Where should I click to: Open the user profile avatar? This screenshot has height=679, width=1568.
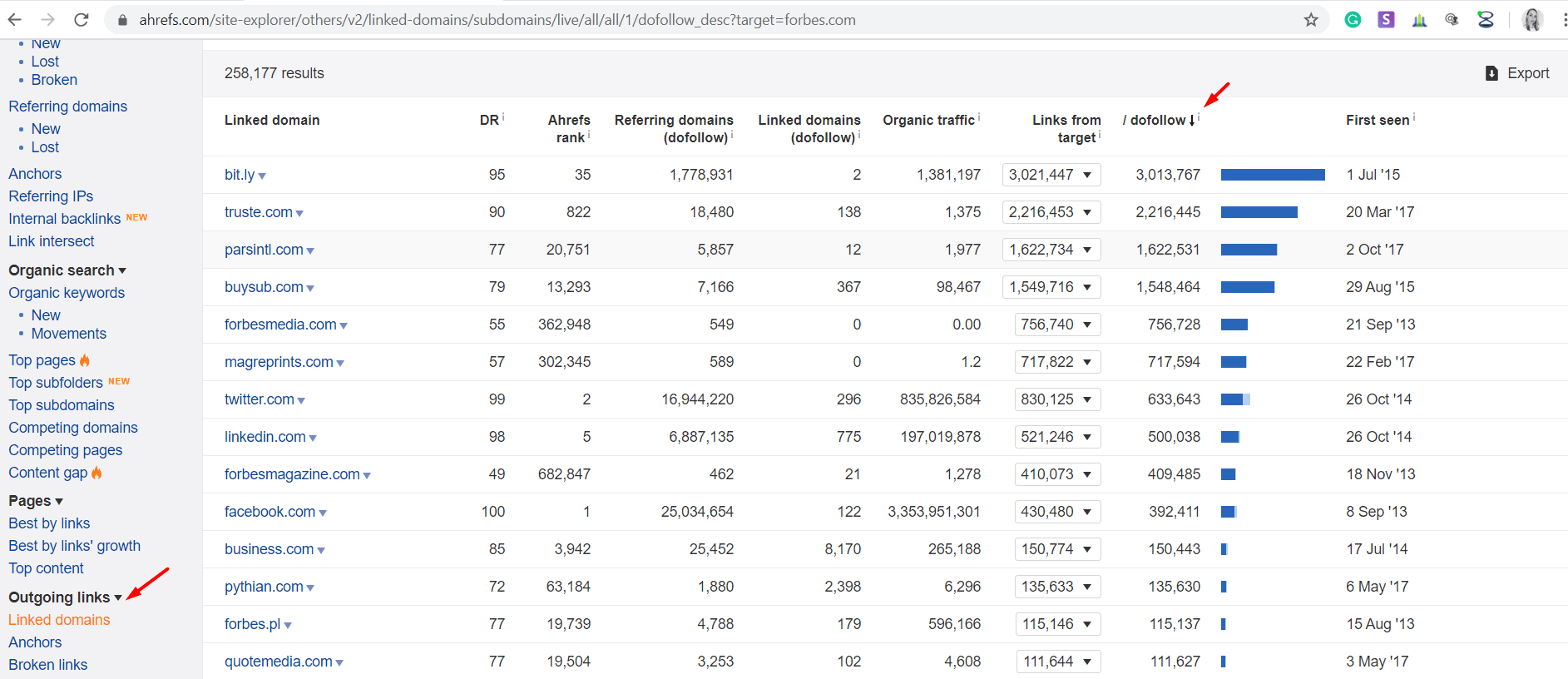[x=1532, y=19]
